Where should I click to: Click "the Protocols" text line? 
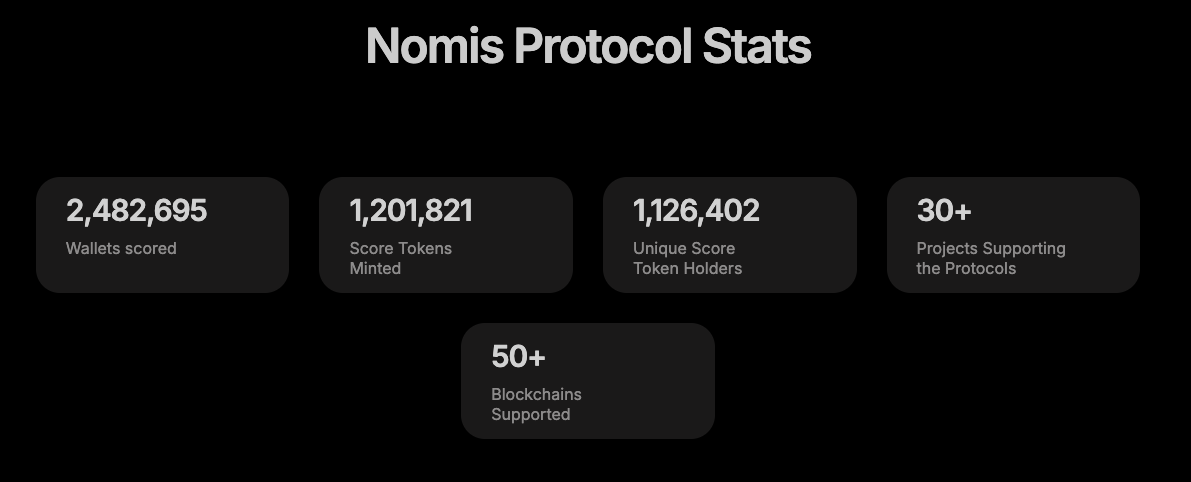pos(966,268)
